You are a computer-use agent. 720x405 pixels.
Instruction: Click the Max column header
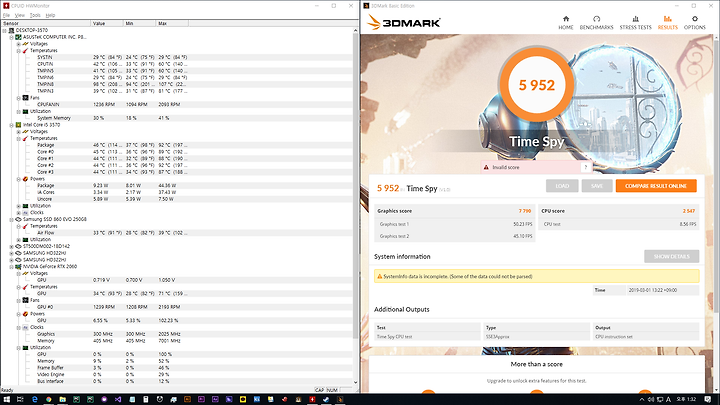coord(172,23)
